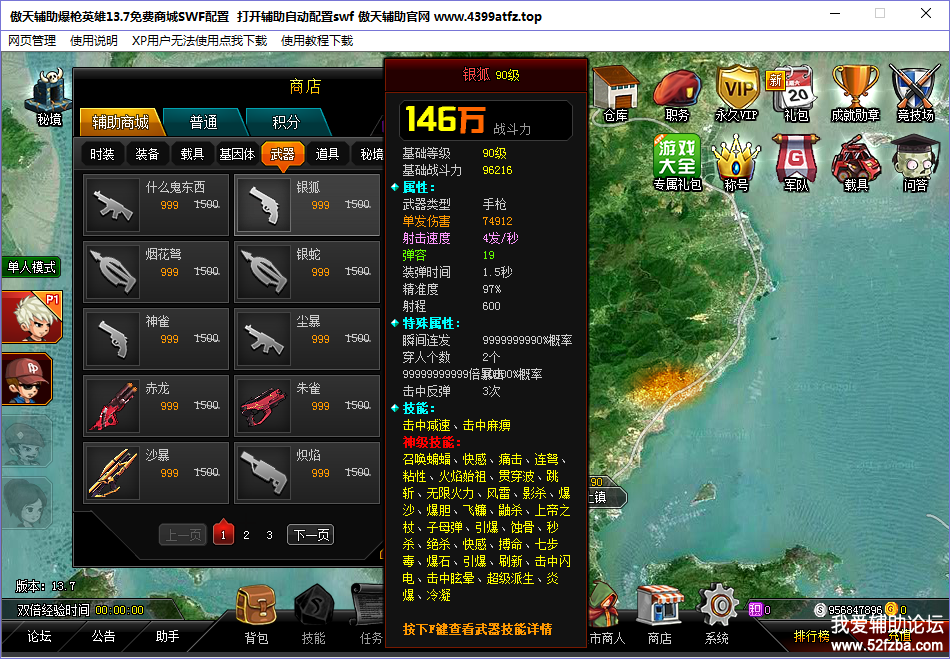950x659 pixels.
Task: Open 论坛 forum button
Action: click(39, 636)
